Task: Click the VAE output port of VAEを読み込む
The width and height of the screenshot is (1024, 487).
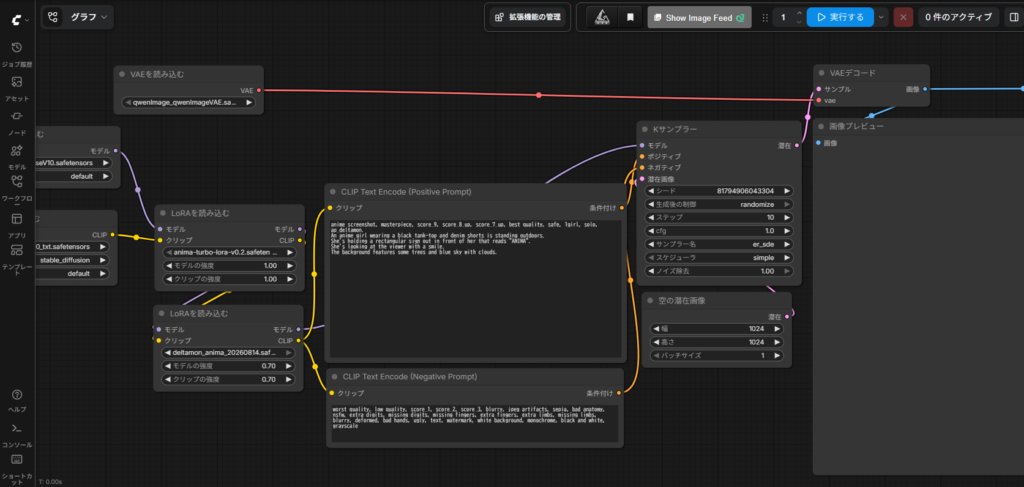Action: coord(259,90)
